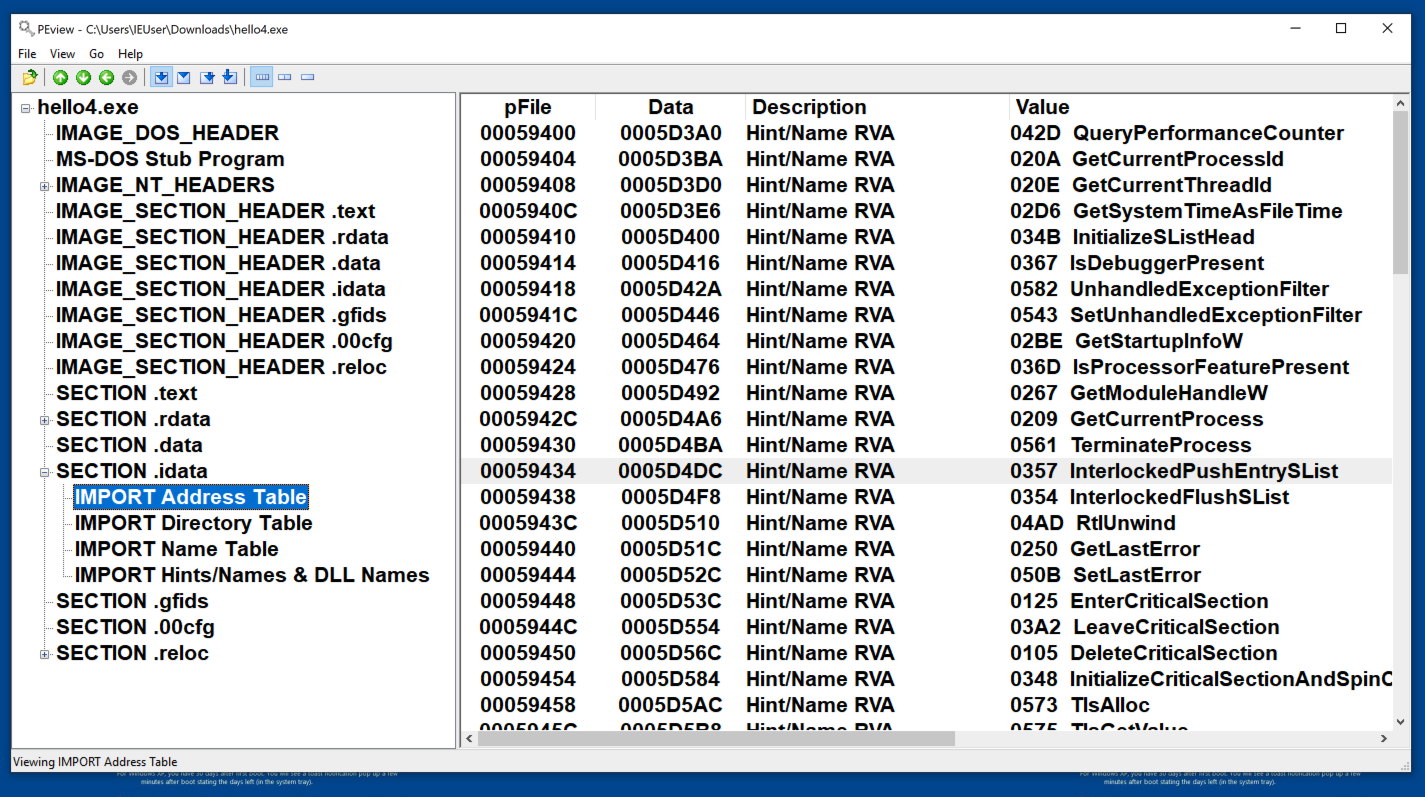Click the Description column header

877,107
